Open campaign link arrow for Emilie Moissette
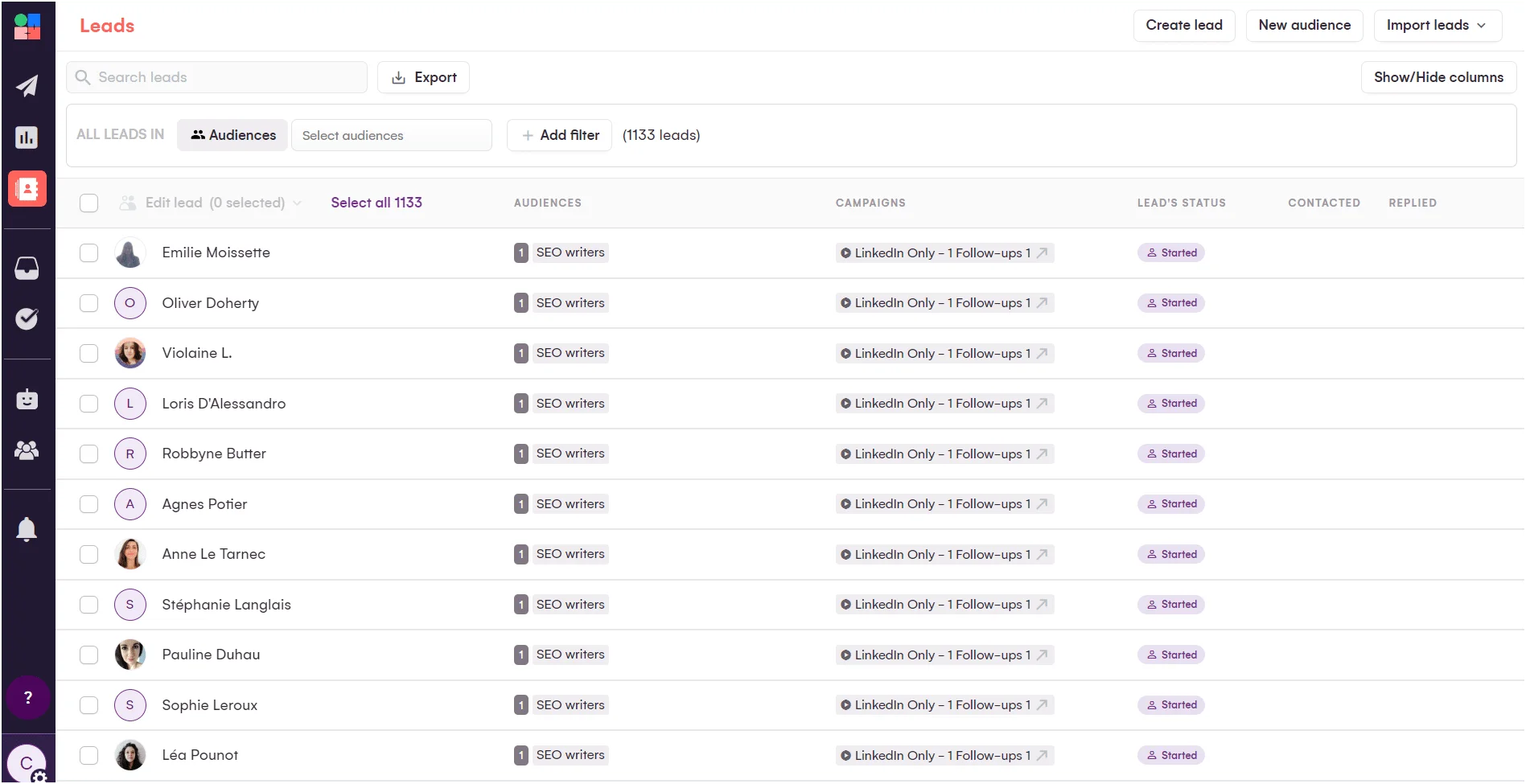 1042,252
